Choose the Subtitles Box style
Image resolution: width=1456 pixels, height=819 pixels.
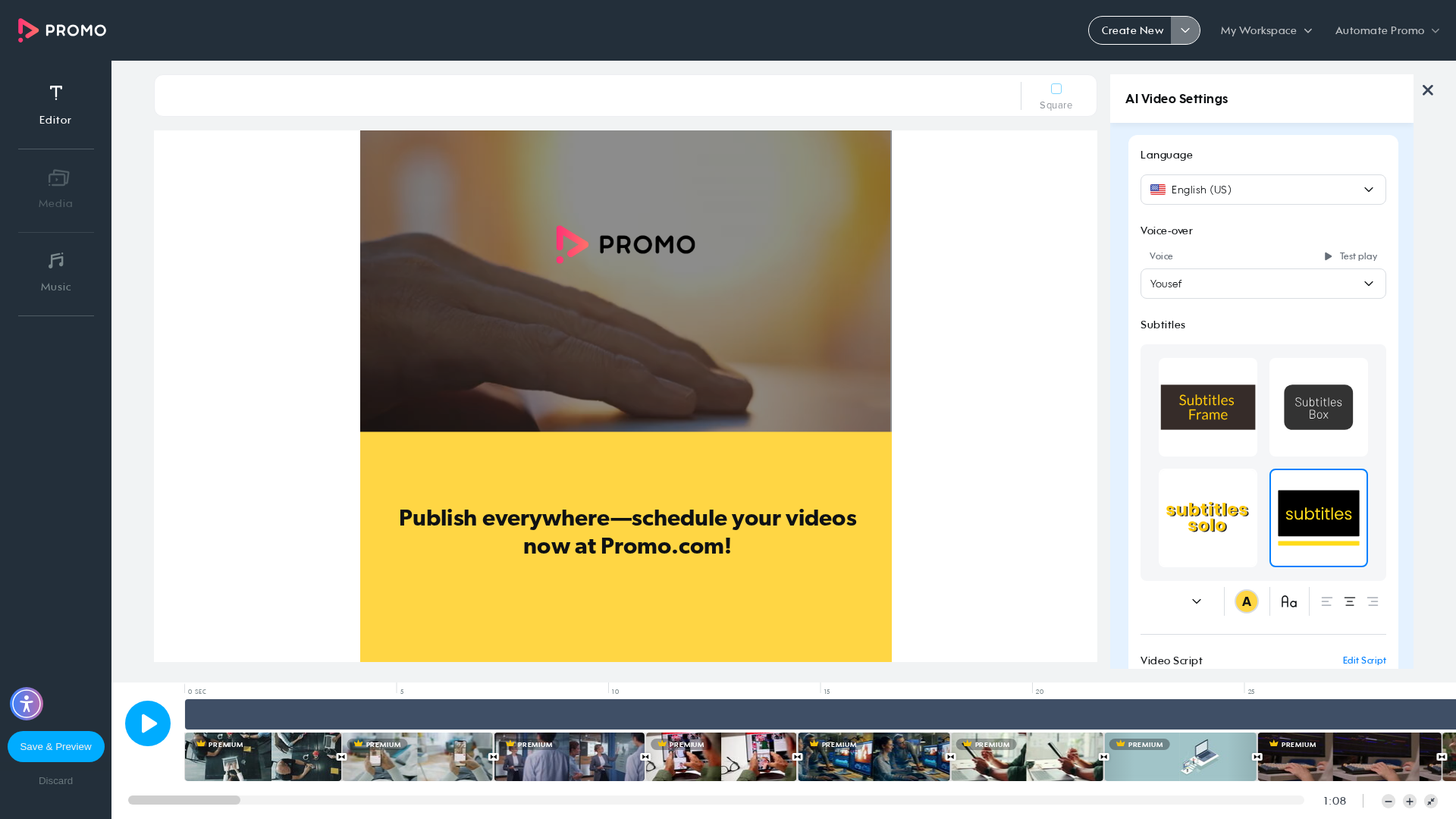click(1319, 407)
